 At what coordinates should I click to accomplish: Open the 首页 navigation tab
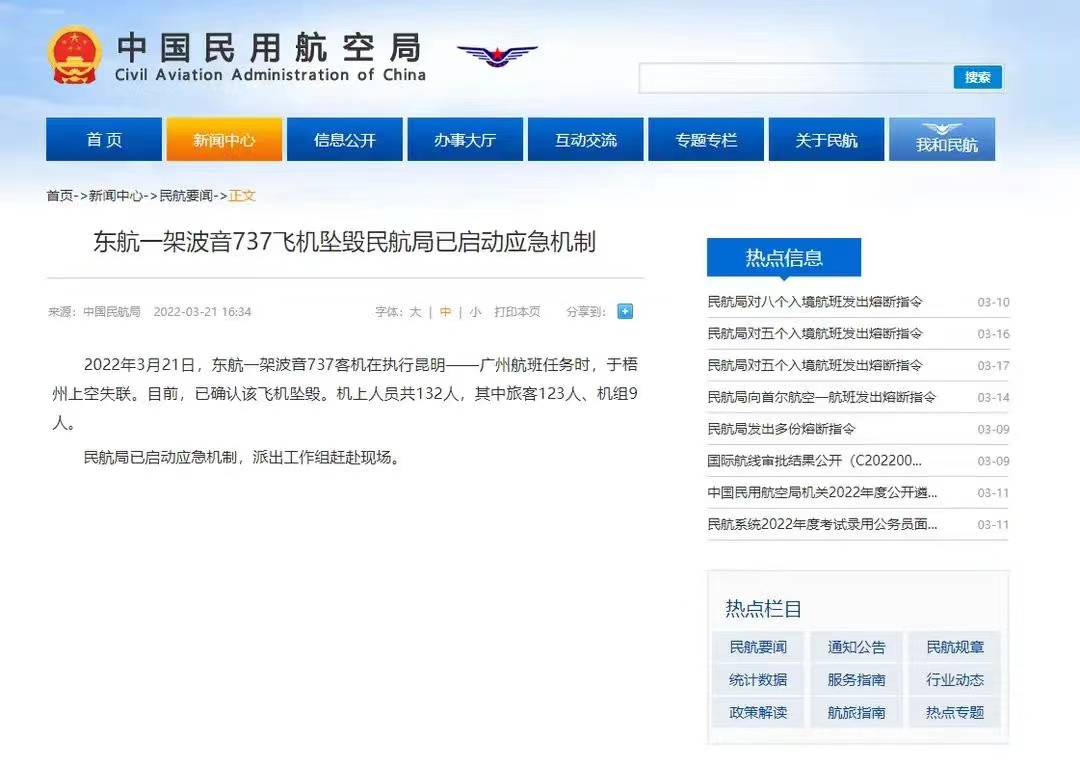104,139
